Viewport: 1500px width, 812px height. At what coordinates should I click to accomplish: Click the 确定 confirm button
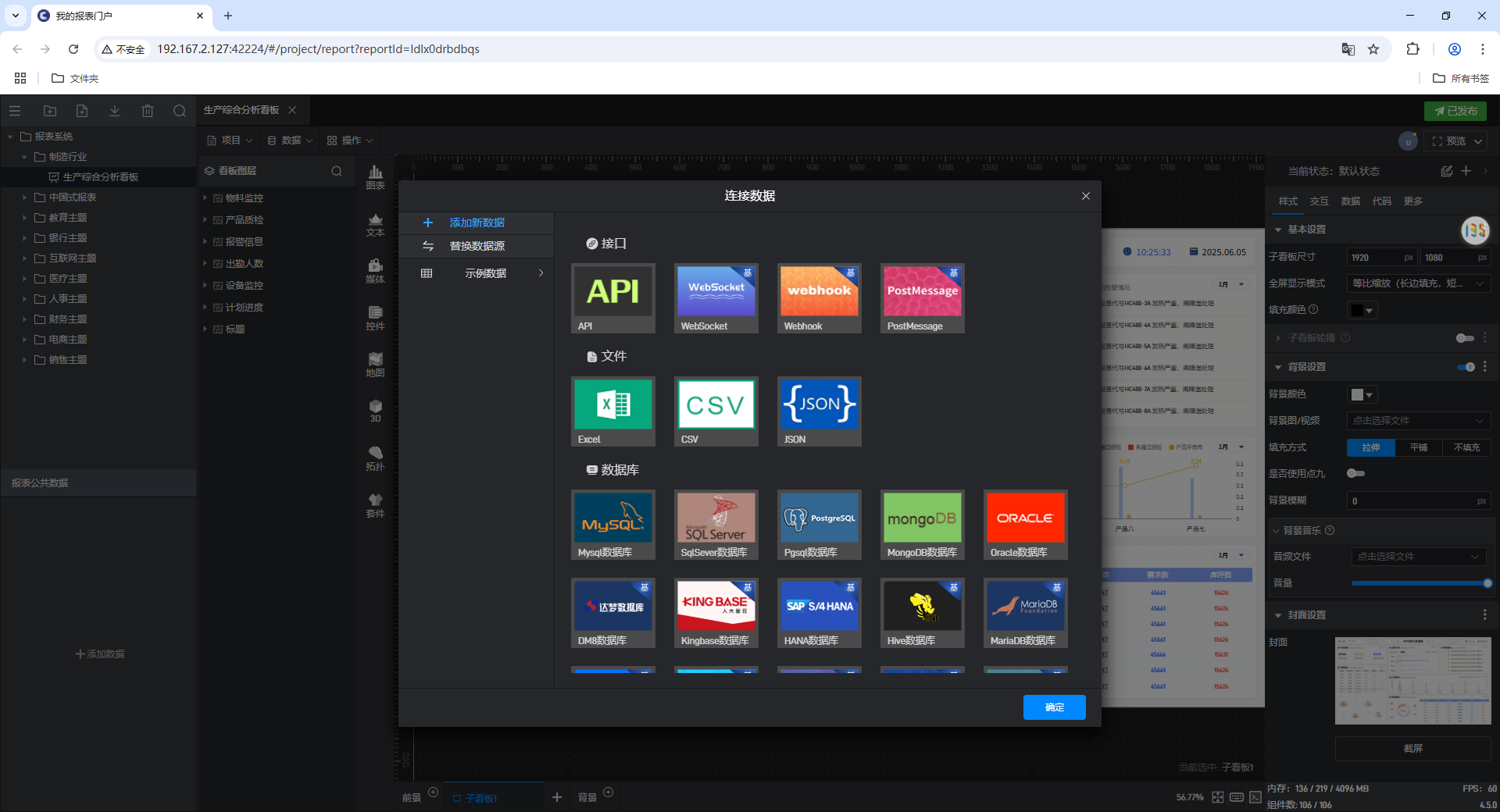[x=1055, y=707]
